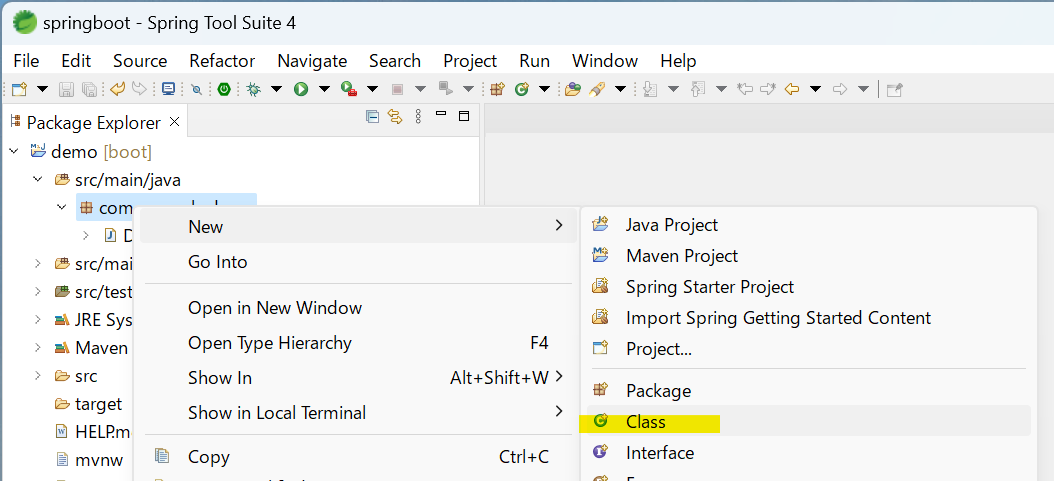The height and width of the screenshot is (481, 1054).
Task: Click the Skip All Breakpoints icon
Action: tap(196, 89)
